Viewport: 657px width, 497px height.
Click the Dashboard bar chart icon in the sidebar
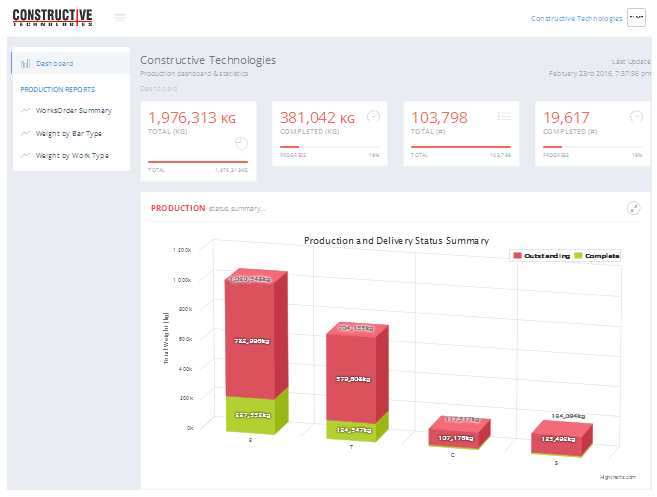click(25, 63)
